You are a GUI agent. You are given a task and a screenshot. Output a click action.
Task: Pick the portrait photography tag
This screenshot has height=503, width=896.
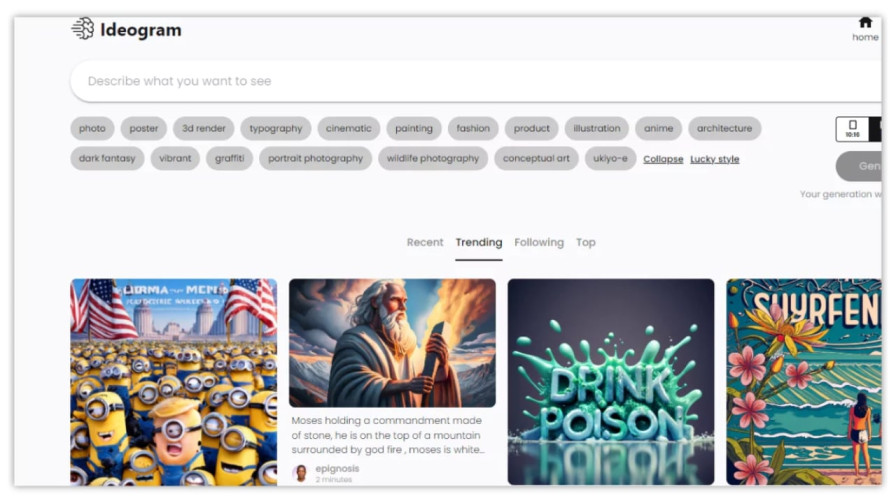tap(315, 158)
